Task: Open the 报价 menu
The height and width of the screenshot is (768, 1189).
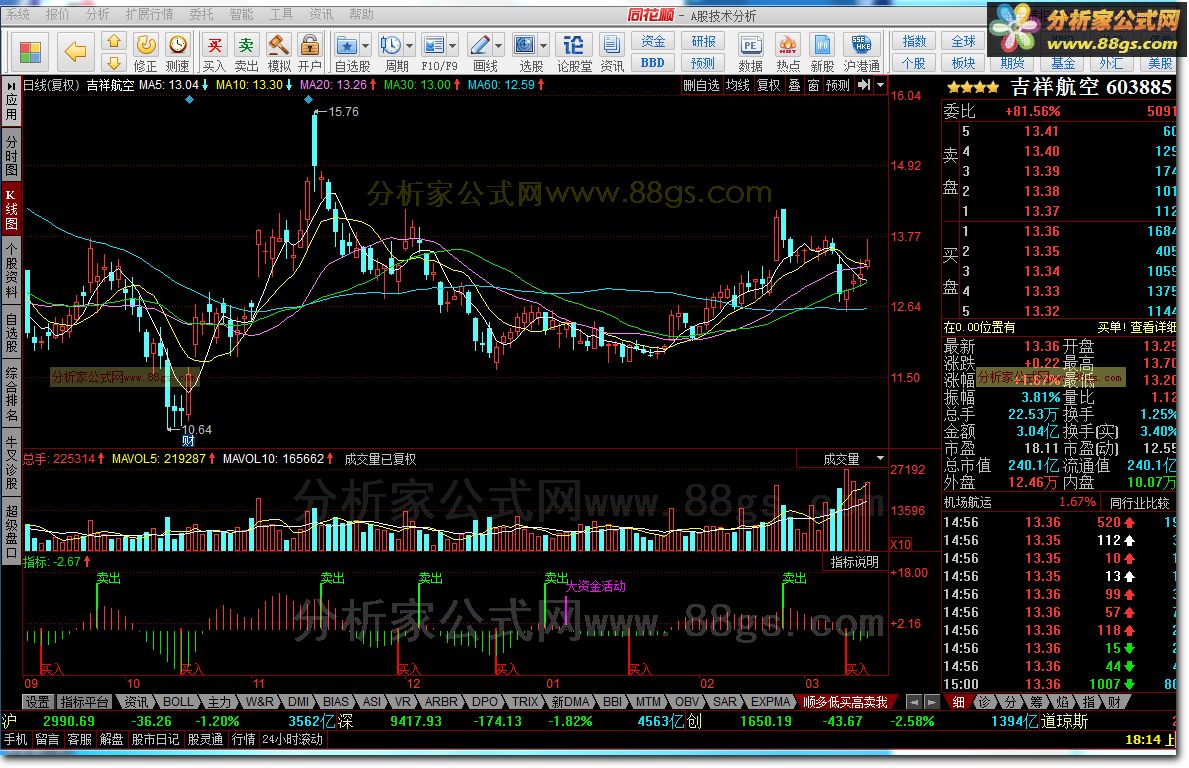Action: point(58,14)
